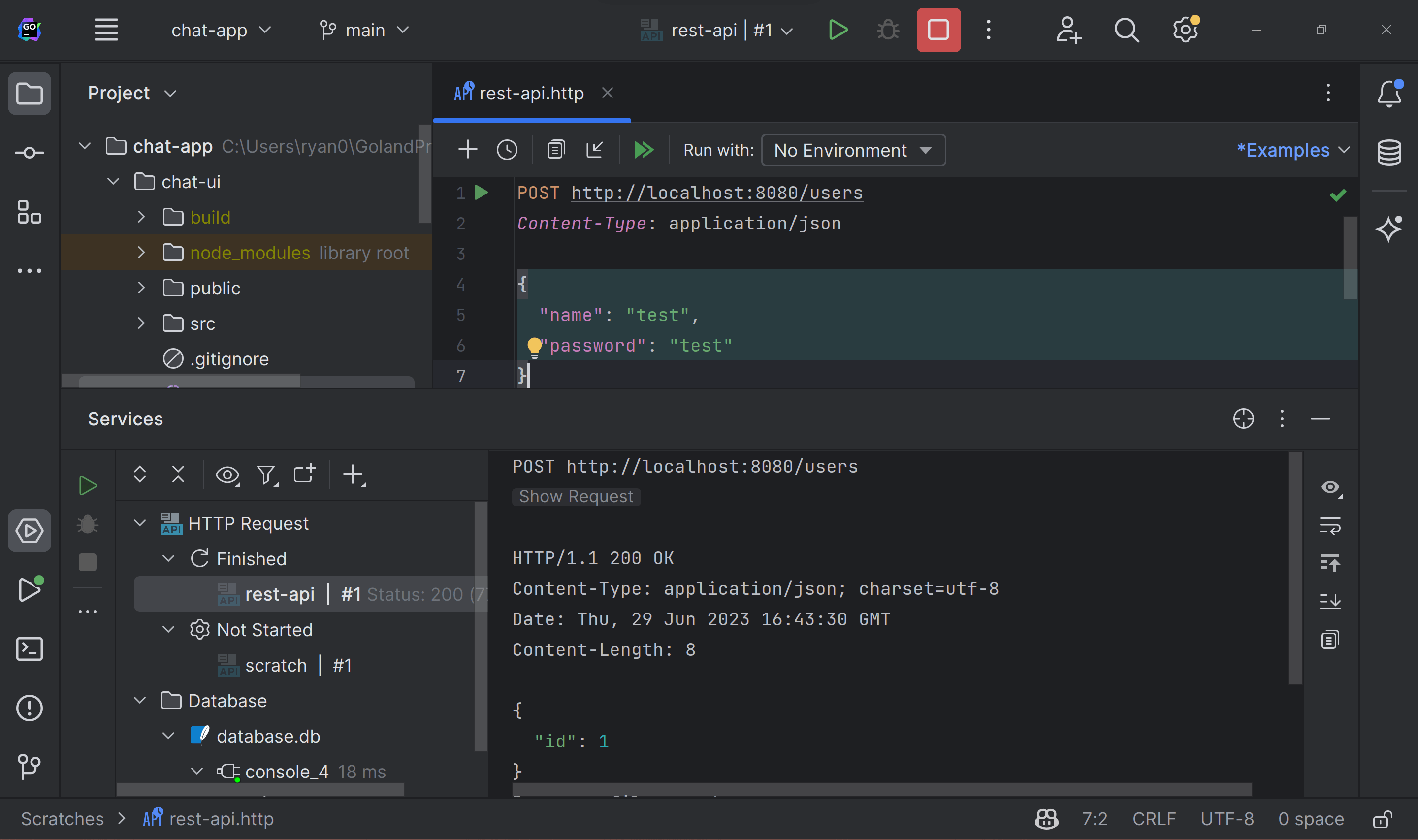Open Terminal tool window in sidebar
Viewport: 1418px width, 840px height.
click(x=30, y=648)
